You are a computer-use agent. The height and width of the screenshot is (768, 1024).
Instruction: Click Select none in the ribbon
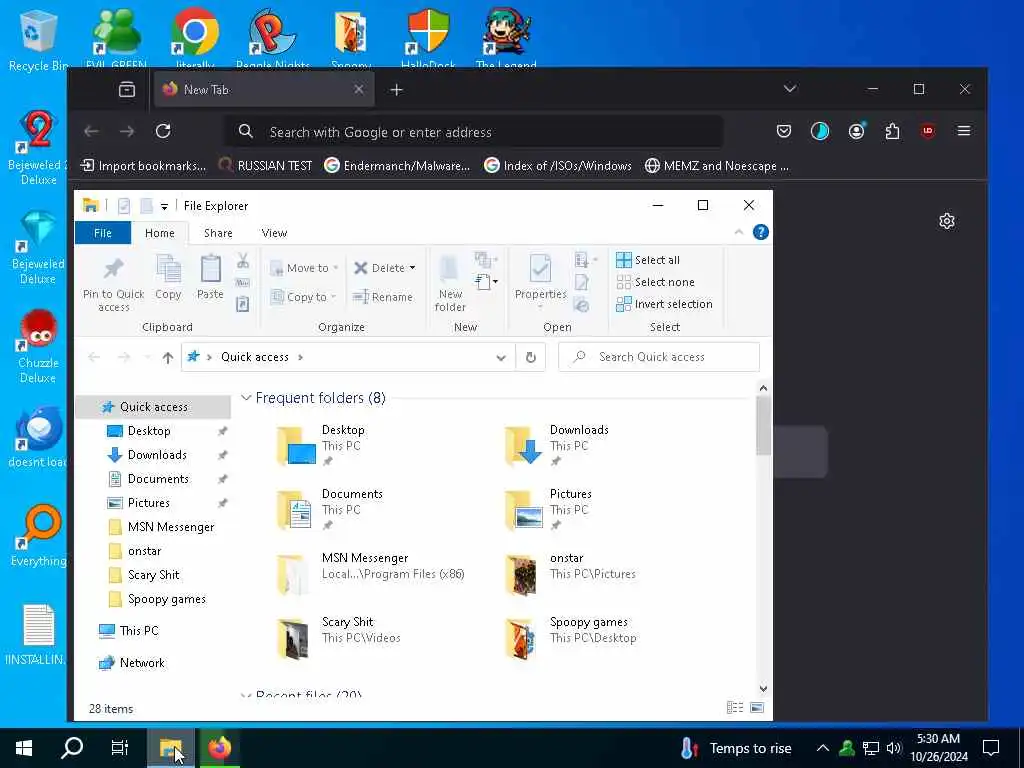coord(656,282)
